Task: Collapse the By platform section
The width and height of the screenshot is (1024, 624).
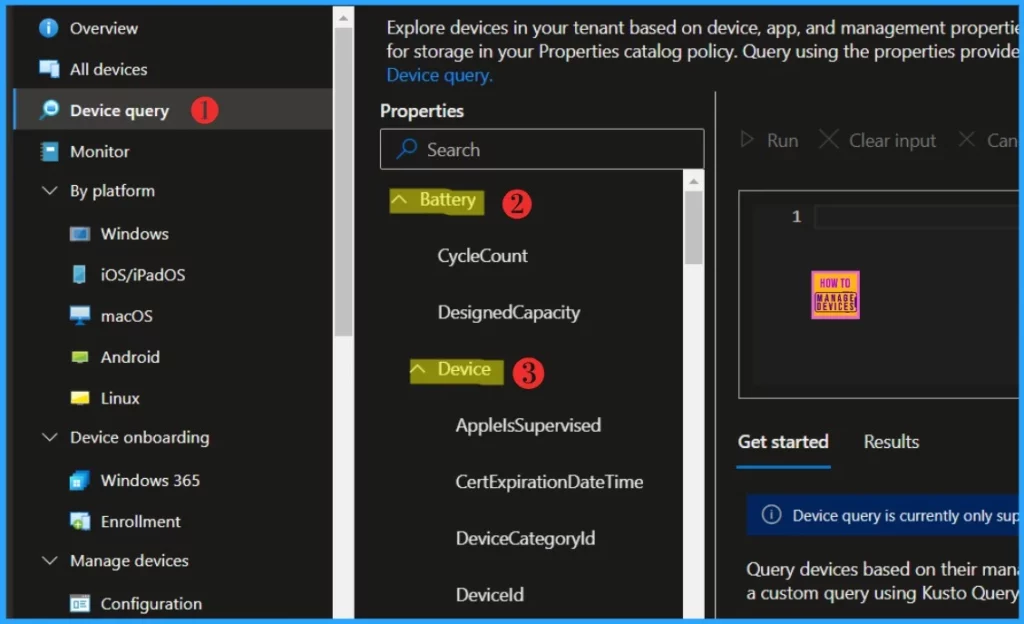Action: [49, 191]
